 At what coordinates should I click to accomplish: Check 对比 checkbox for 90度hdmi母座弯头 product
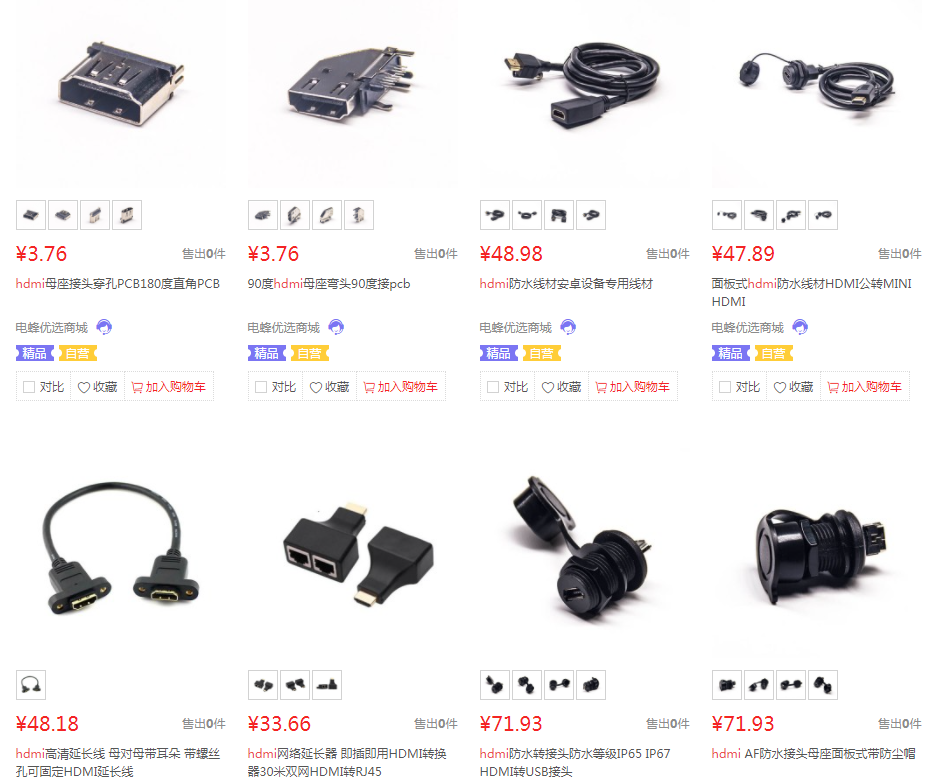coord(261,387)
